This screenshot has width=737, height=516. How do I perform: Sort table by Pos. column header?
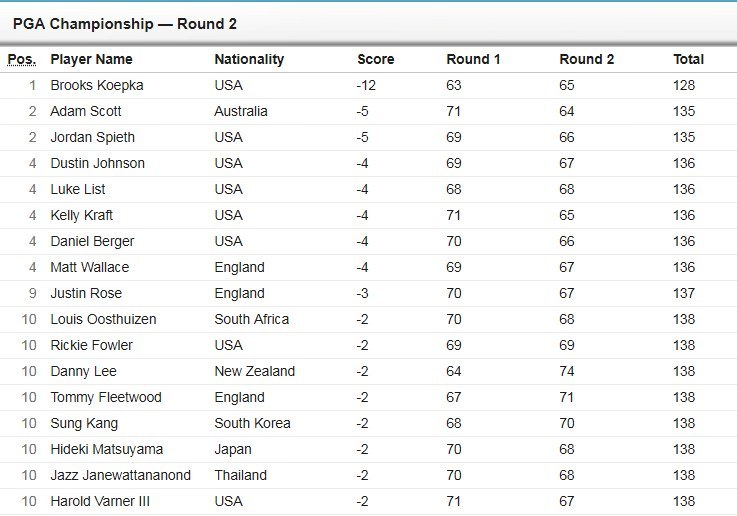pos(21,59)
